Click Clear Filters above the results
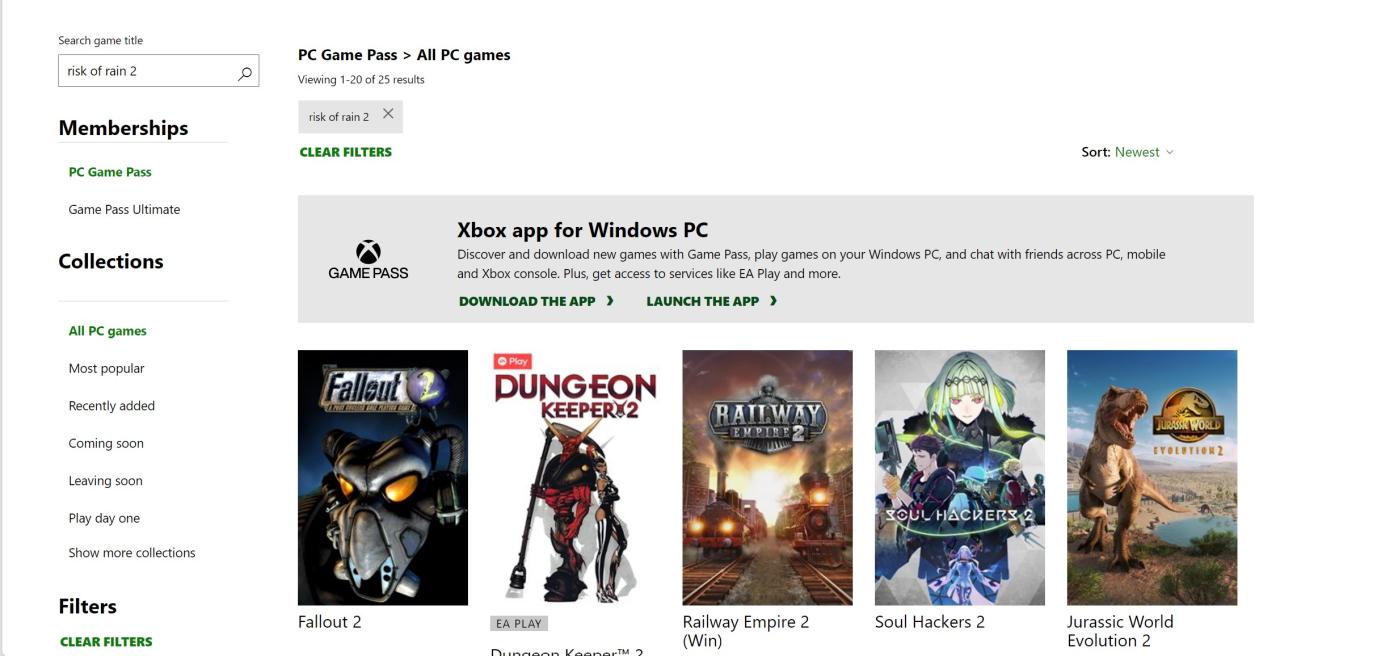This screenshot has width=1377, height=656. point(345,152)
